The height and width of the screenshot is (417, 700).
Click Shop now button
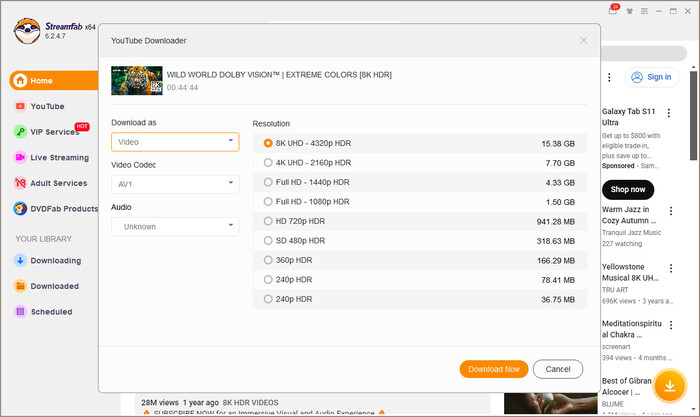pyautogui.click(x=628, y=190)
